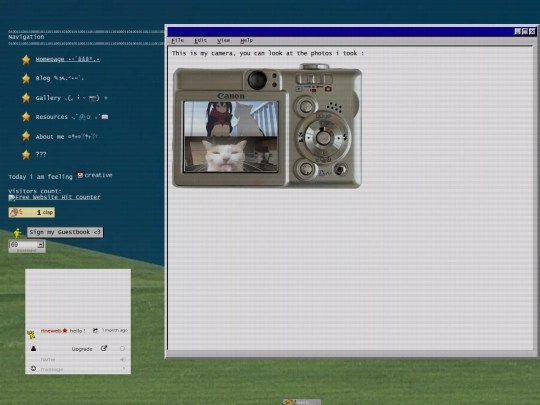This screenshot has width=540, height=405.
Task: Click the mysterious ??? navigation link
Action: [x=41, y=155]
